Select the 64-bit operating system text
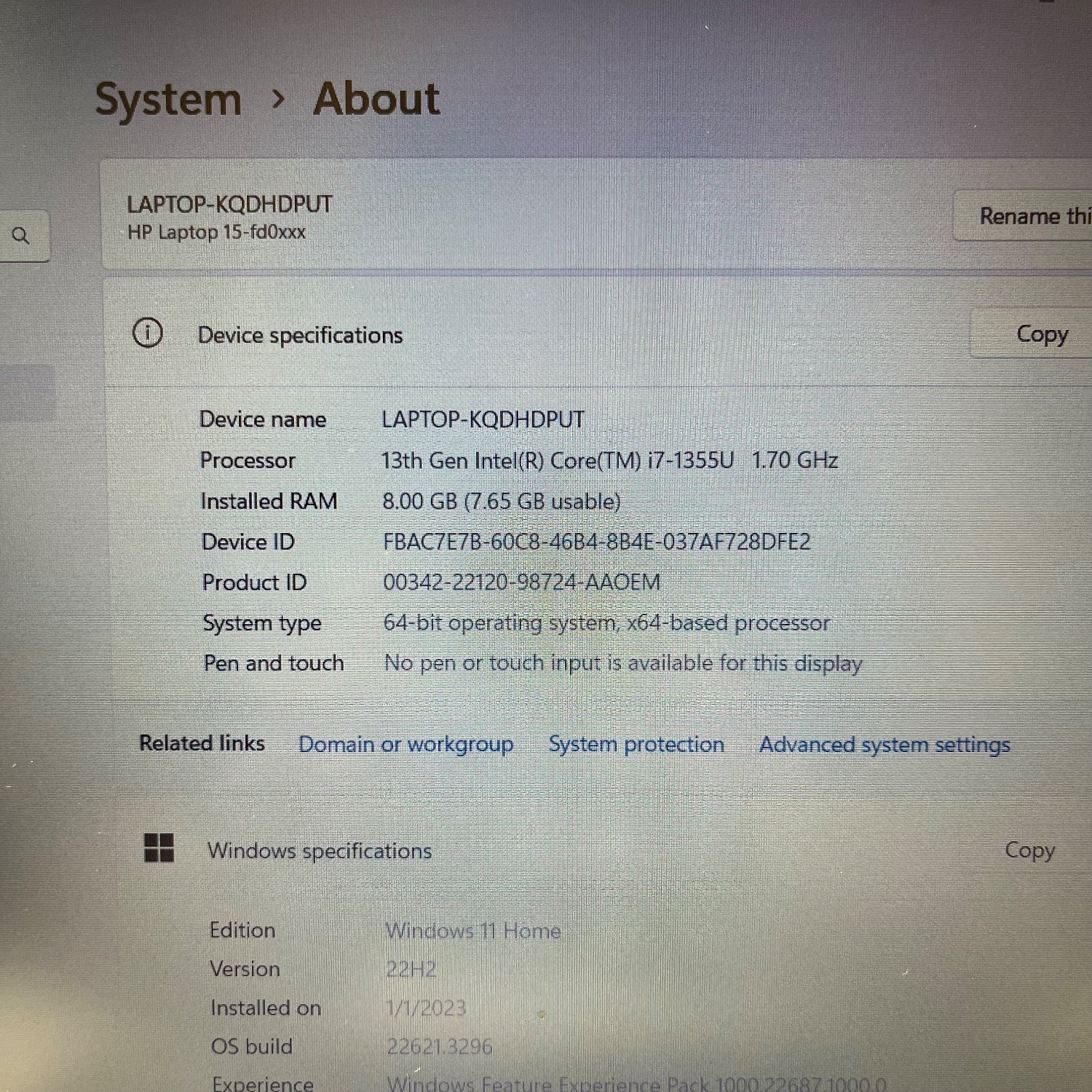Viewport: 1092px width, 1092px height. [x=606, y=623]
